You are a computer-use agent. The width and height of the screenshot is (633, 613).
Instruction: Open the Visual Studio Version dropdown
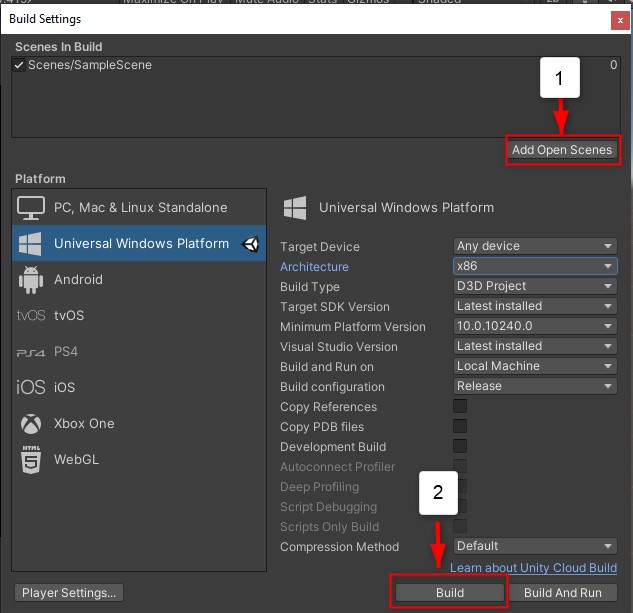point(535,346)
